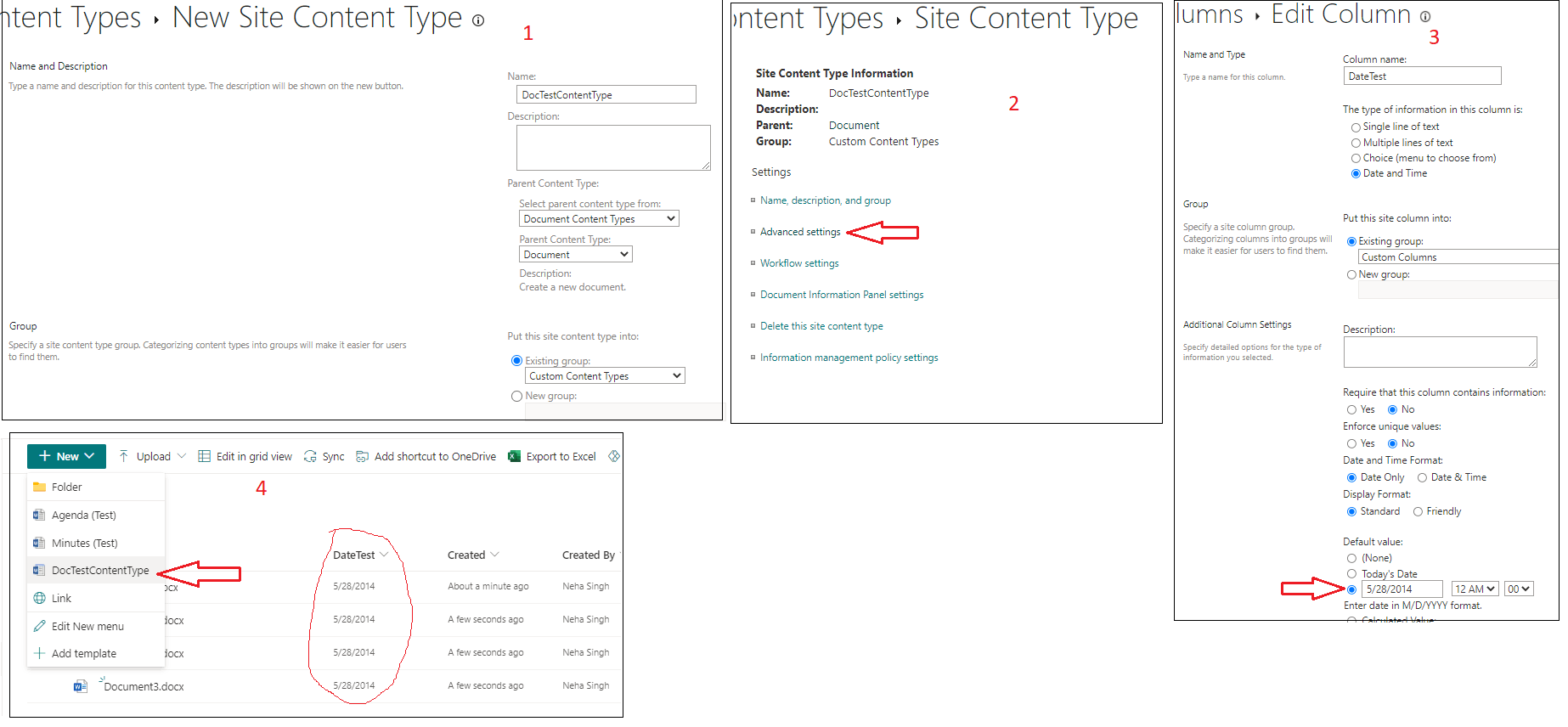Choose DocTestContentType from the New menu
The height and width of the screenshot is (727, 1568).
click(x=96, y=570)
